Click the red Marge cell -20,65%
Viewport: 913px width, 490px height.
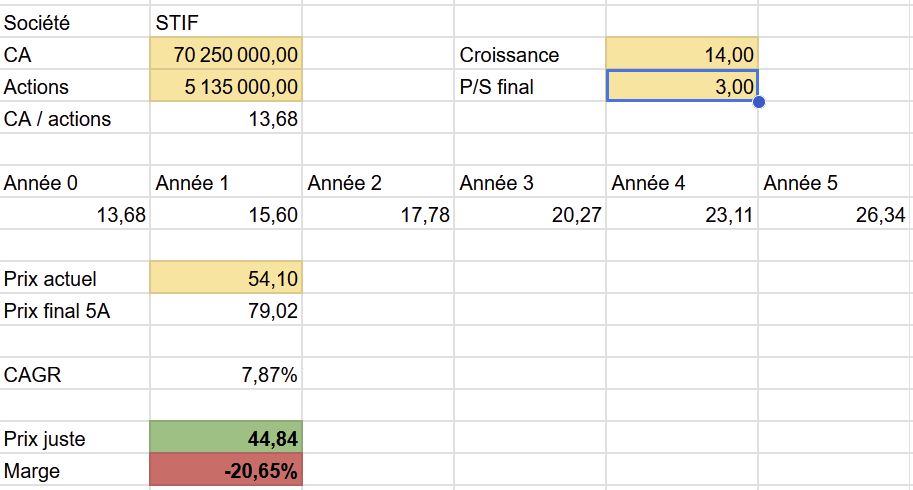[x=226, y=470]
